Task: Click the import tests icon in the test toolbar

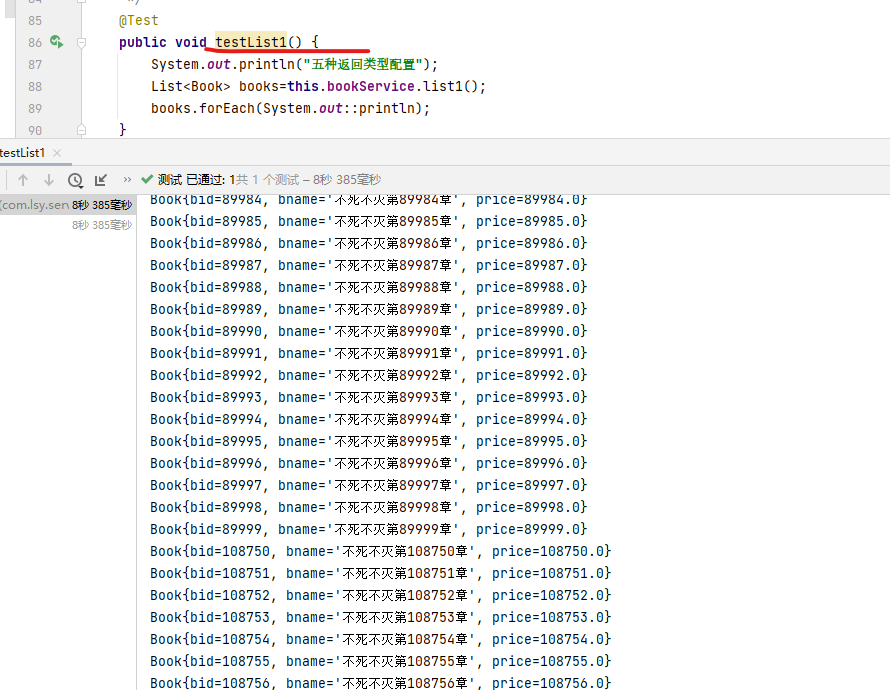Action: click(x=101, y=180)
